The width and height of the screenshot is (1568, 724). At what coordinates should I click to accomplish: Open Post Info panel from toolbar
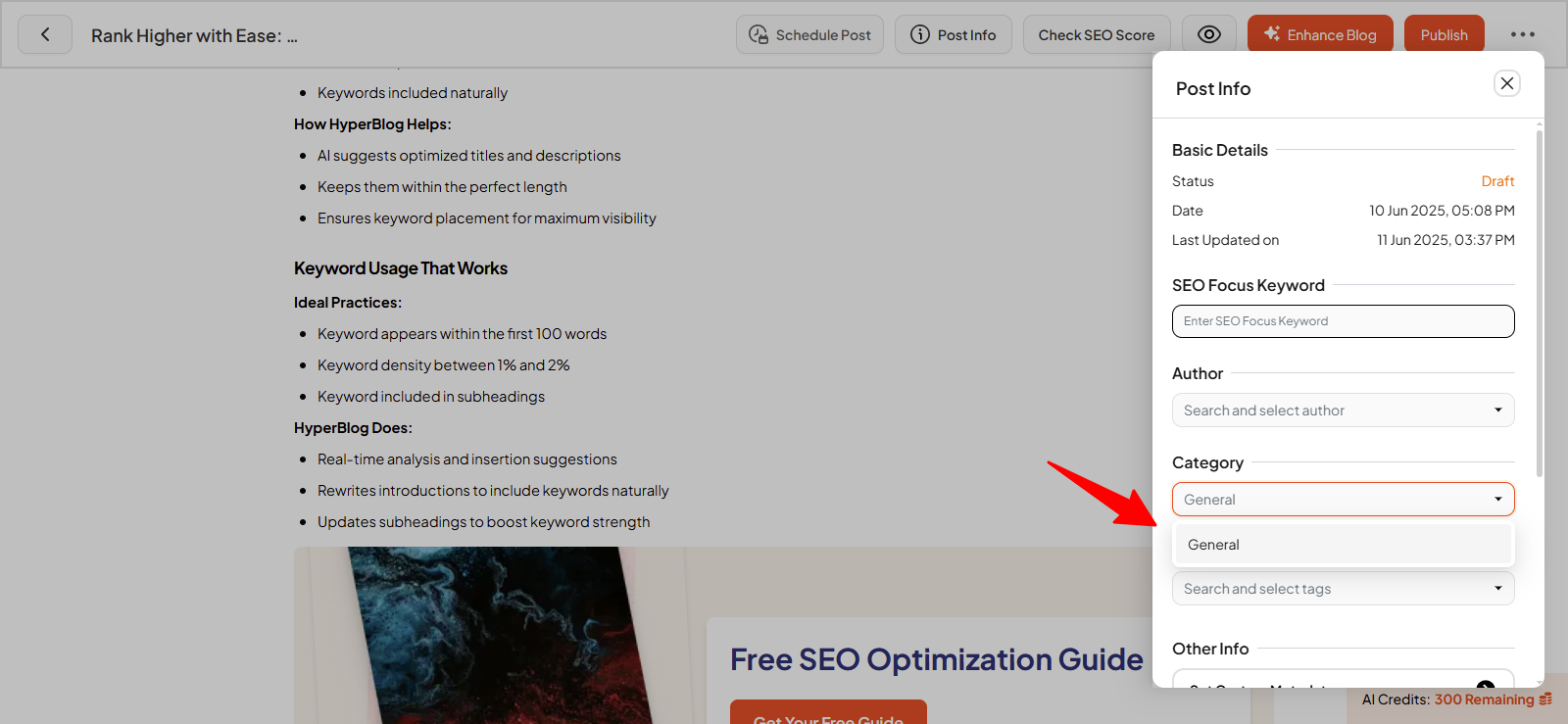pos(954,34)
